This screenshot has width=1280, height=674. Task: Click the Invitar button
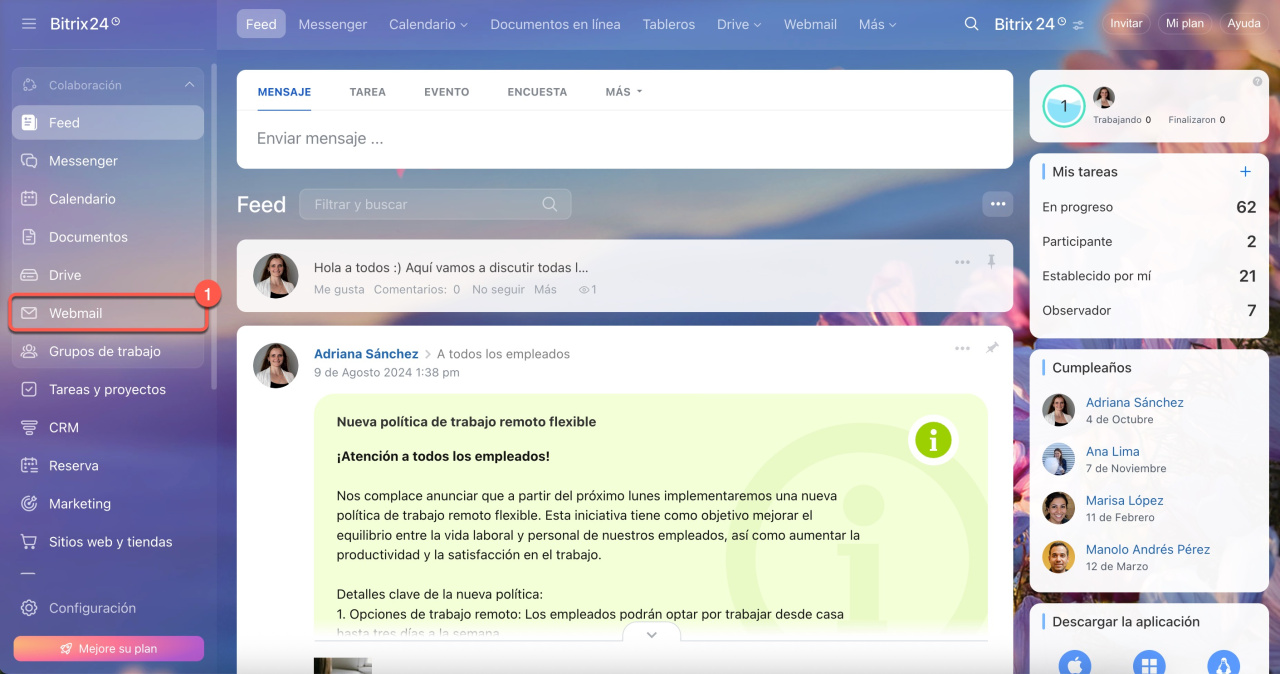pyautogui.click(x=1126, y=24)
